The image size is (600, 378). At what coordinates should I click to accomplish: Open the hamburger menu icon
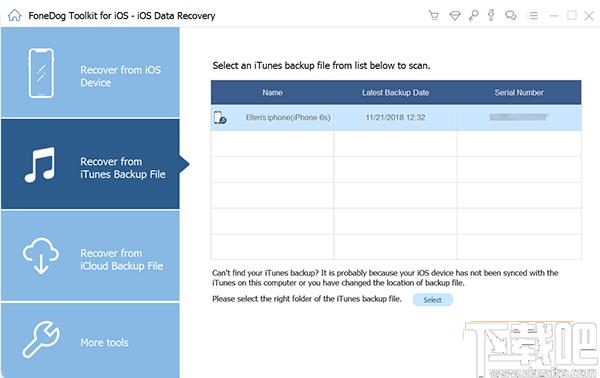(x=533, y=16)
